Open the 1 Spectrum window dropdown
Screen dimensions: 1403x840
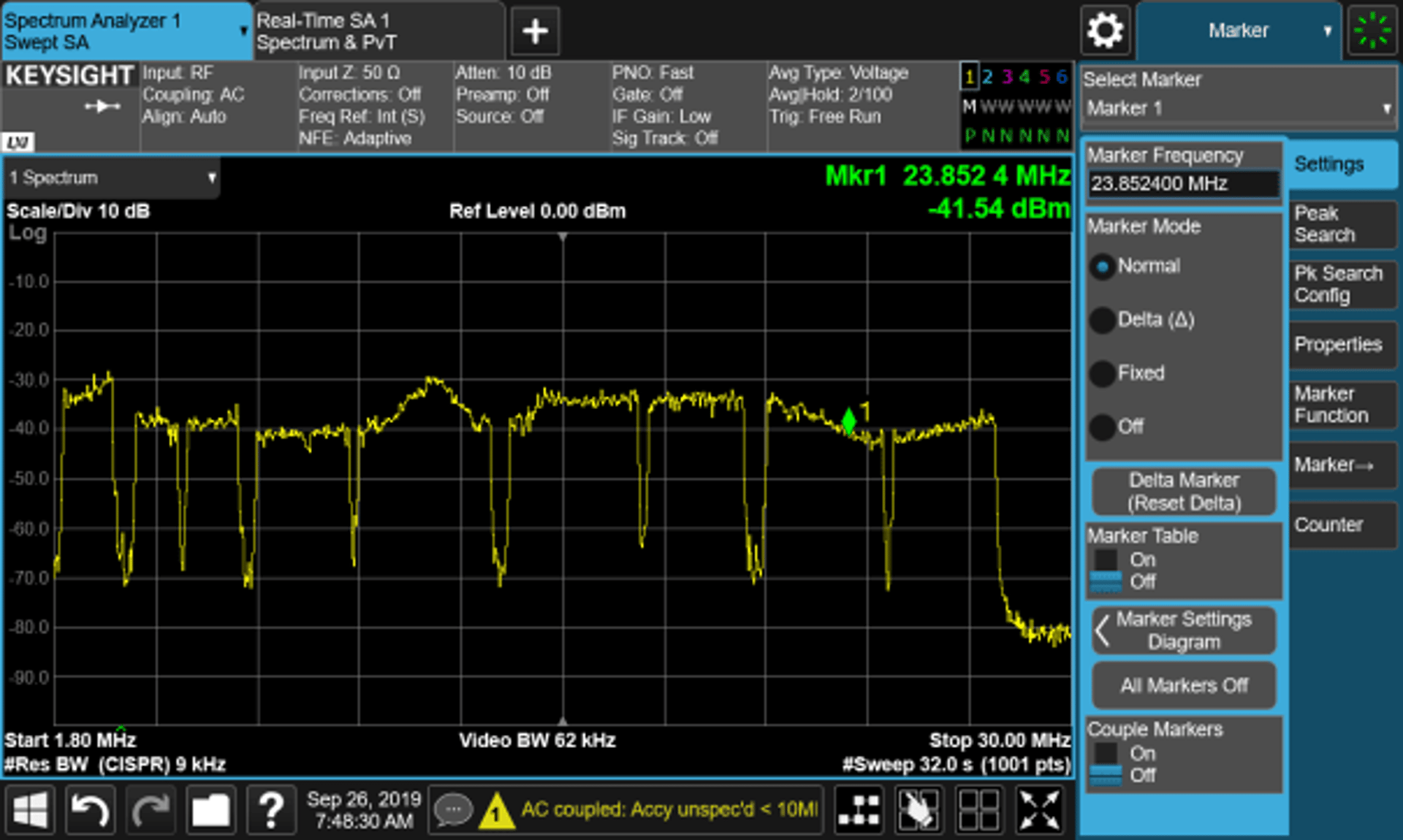(x=112, y=177)
